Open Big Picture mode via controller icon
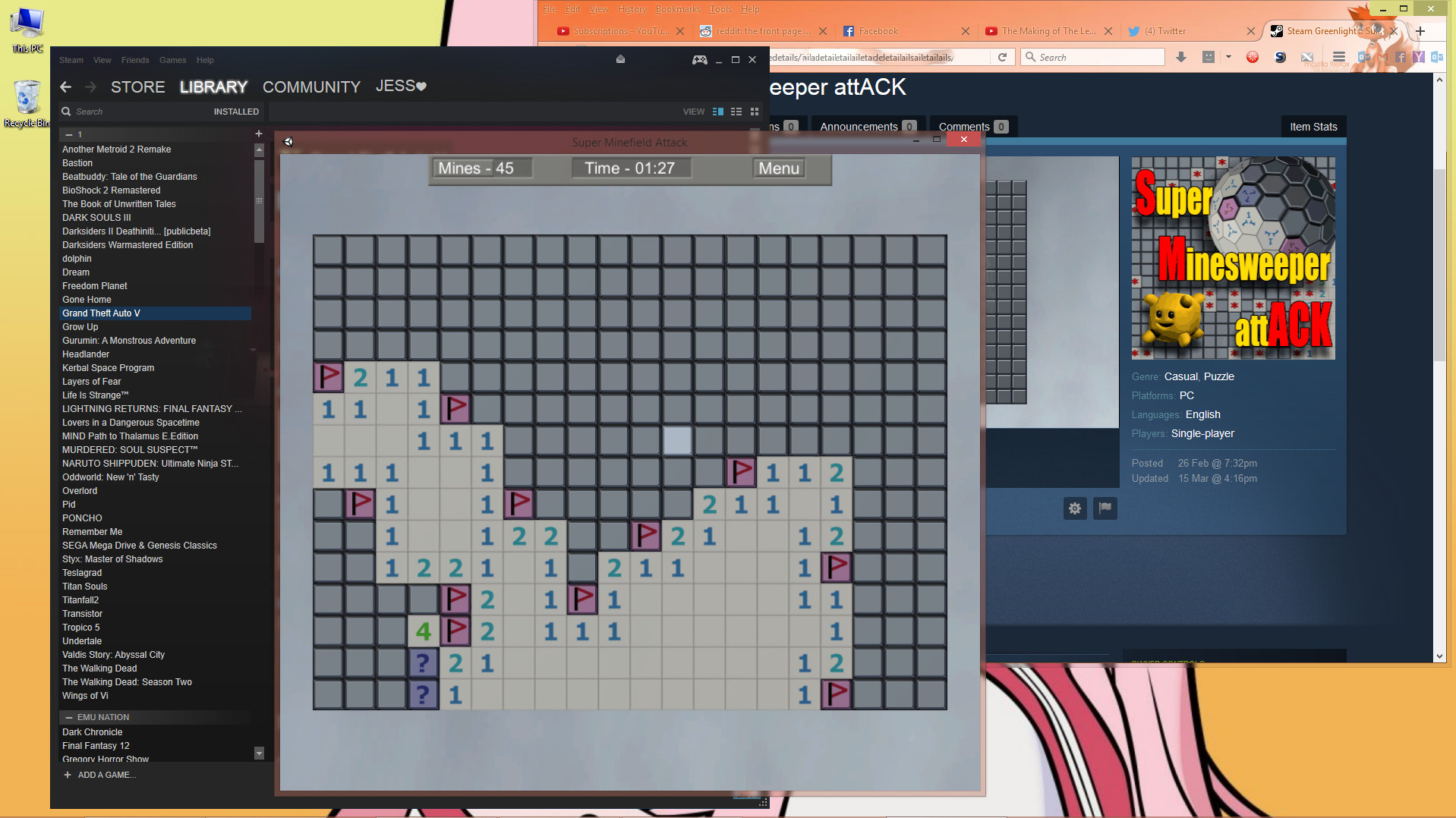Viewport: 1456px width, 818px height. pyautogui.click(x=698, y=59)
